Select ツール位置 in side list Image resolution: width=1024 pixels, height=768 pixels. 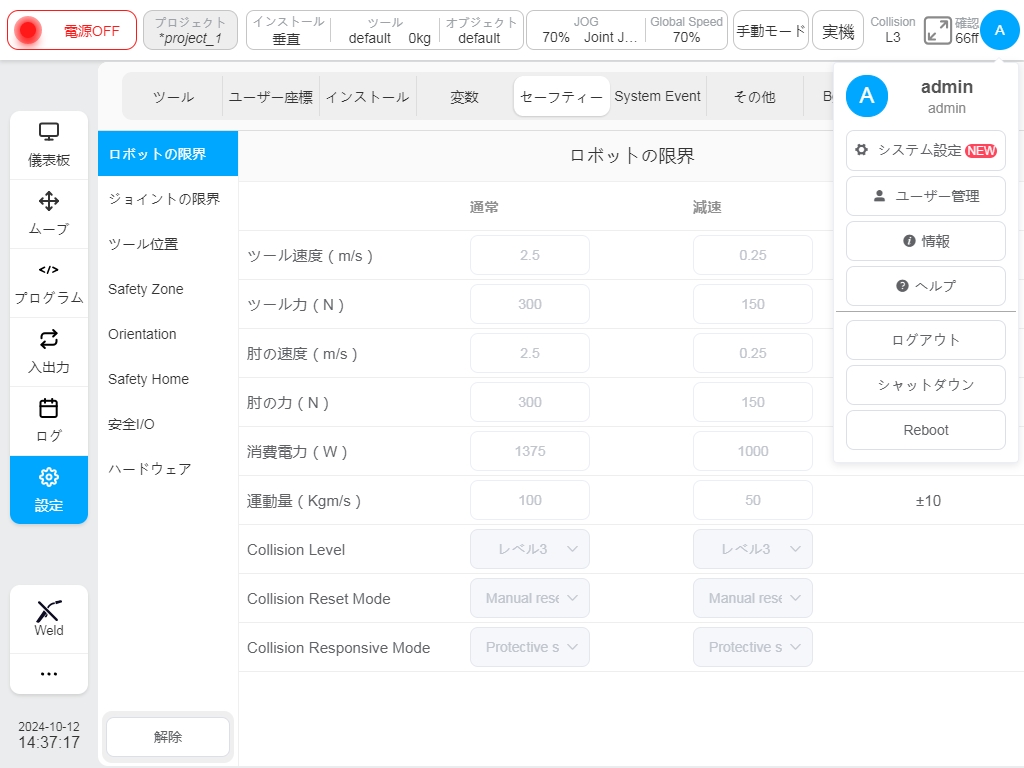click(168, 244)
